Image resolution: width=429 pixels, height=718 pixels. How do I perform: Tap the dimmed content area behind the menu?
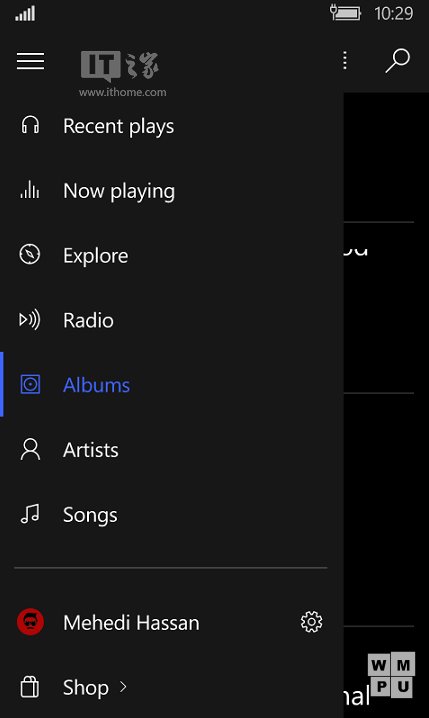(x=386, y=405)
